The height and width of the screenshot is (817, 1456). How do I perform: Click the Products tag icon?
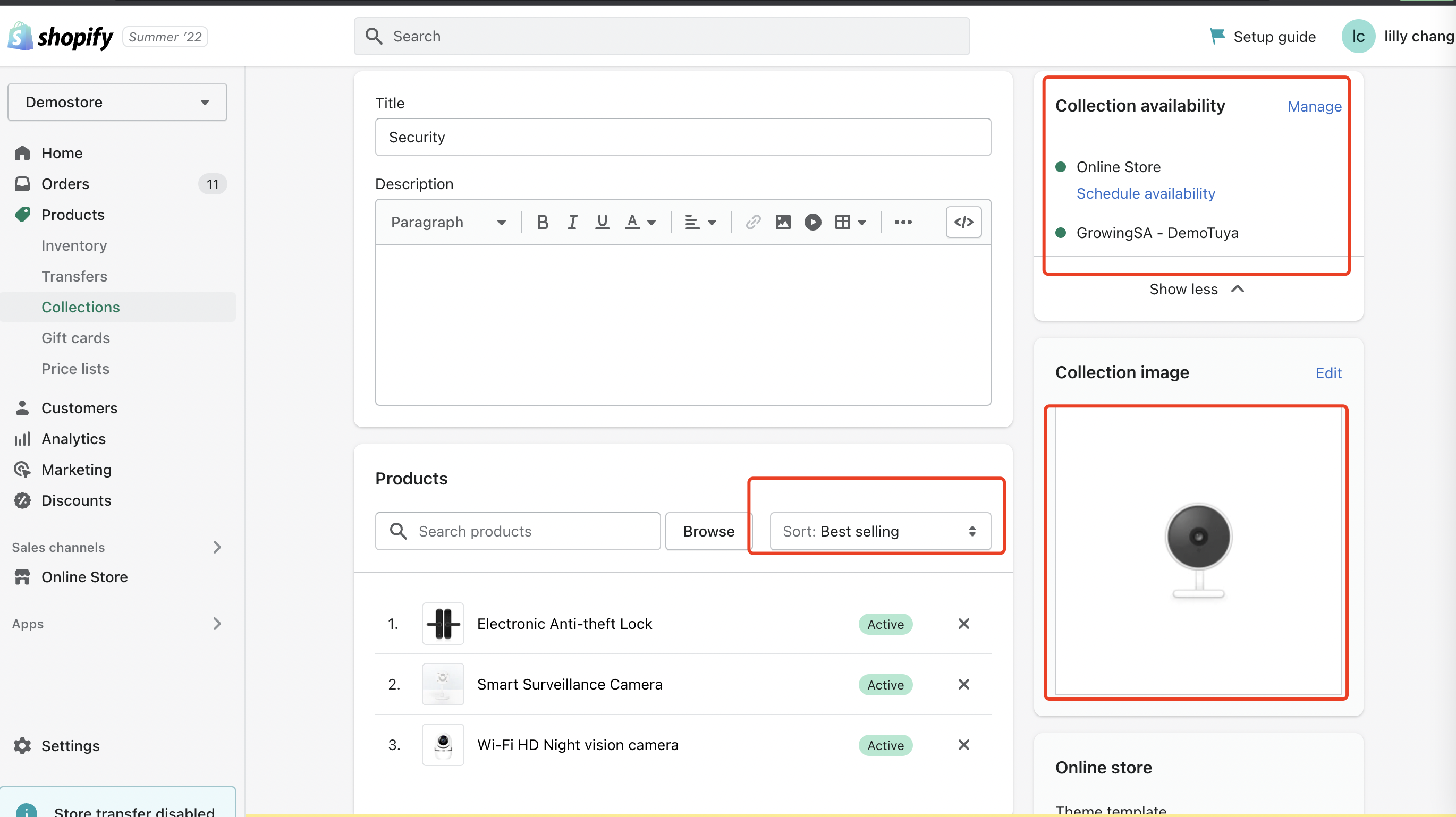click(22, 215)
